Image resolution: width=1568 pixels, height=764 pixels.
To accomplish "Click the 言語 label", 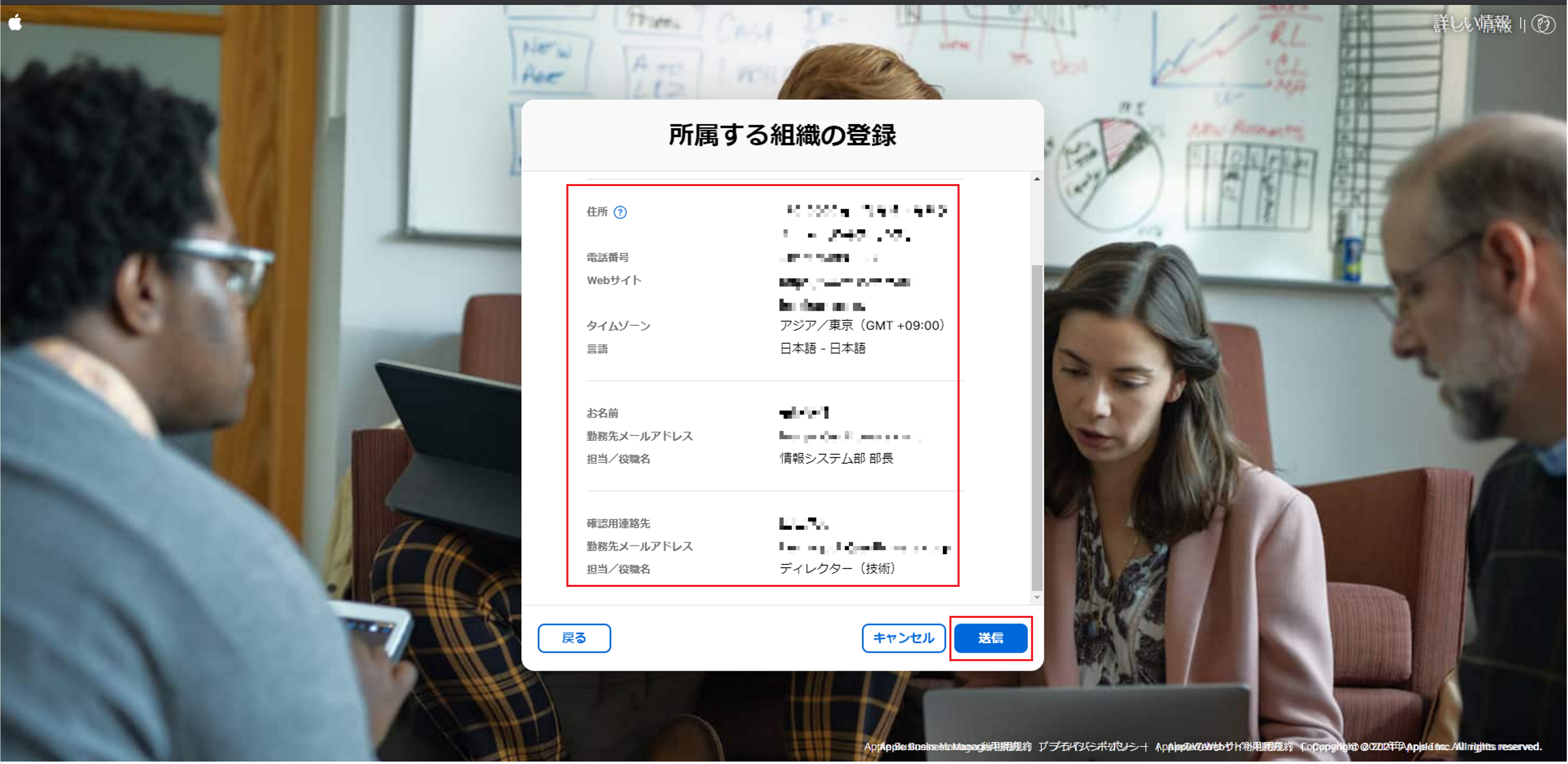I will (597, 349).
